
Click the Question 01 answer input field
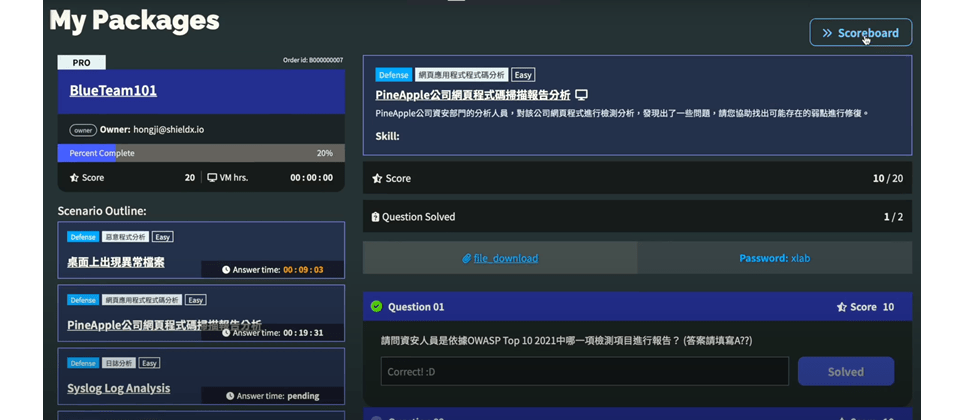pos(584,371)
